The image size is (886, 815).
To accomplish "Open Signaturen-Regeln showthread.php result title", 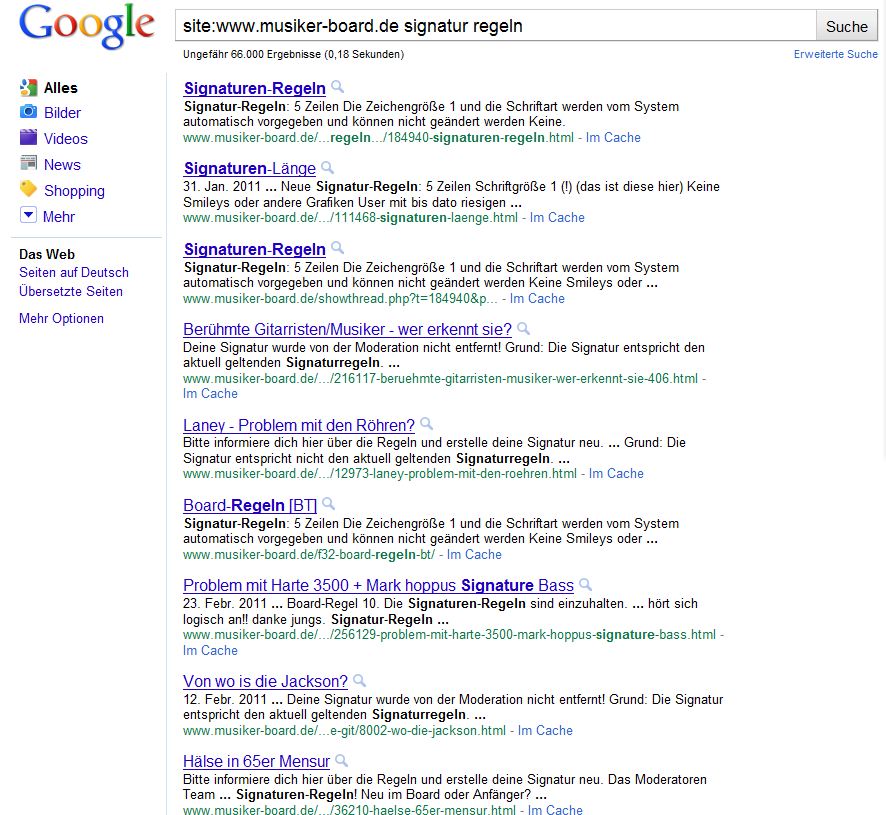I will (255, 249).
